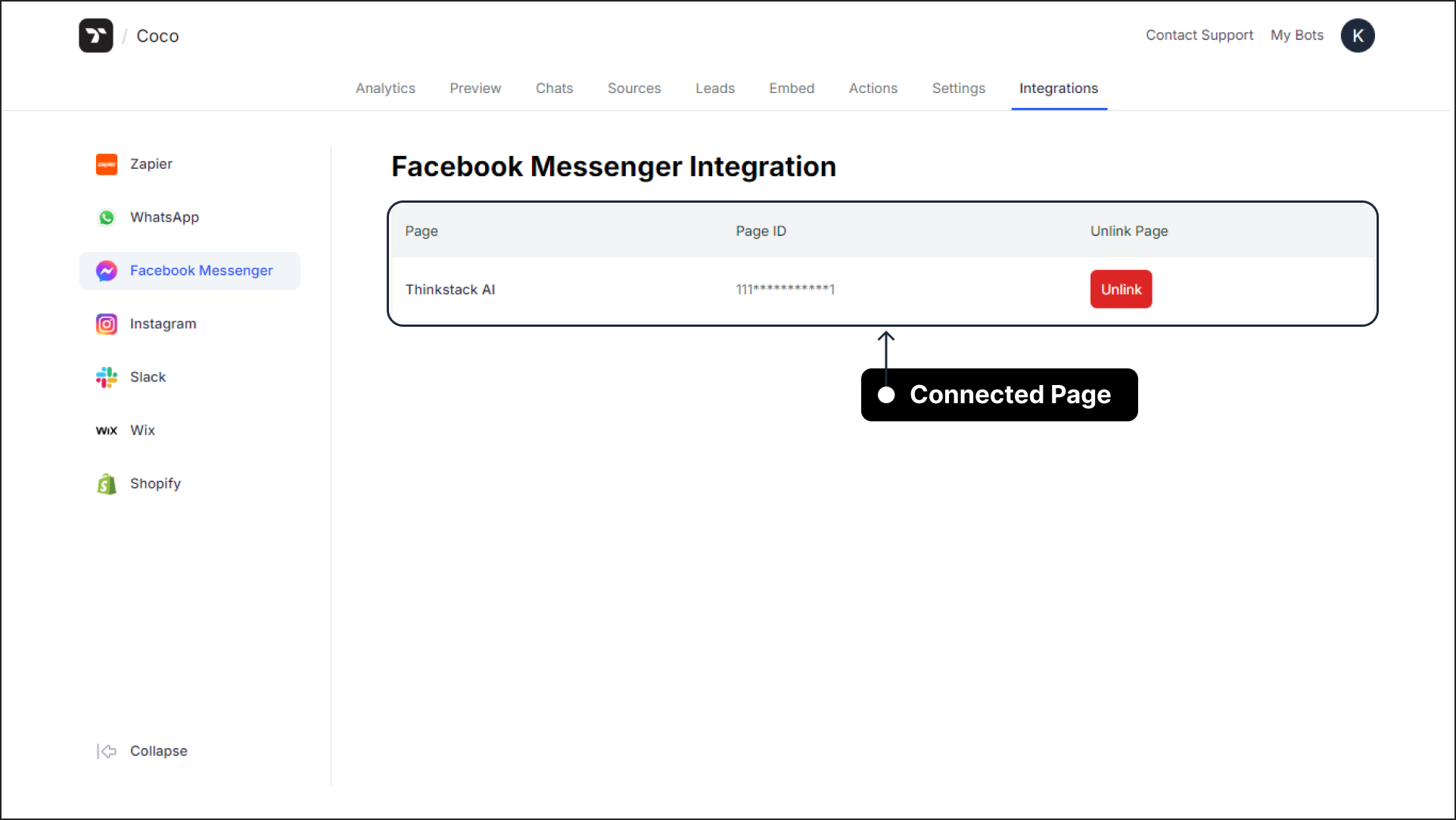Image resolution: width=1456 pixels, height=820 pixels.
Task: Click the user profile avatar icon
Action: (1357, 35)
